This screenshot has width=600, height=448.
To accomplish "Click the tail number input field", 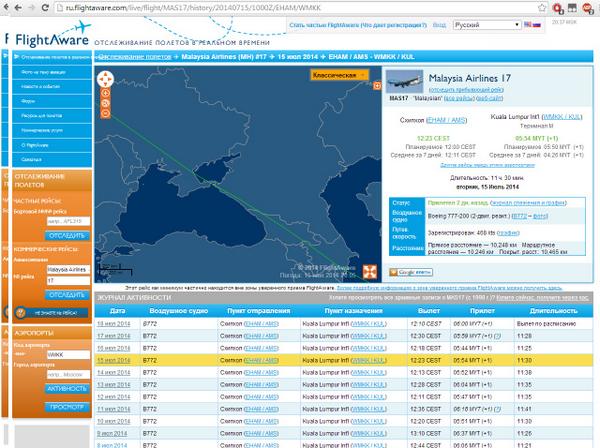I will (68, 221).
